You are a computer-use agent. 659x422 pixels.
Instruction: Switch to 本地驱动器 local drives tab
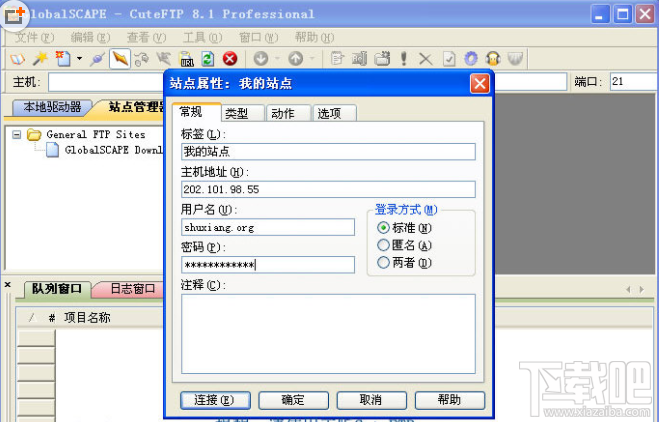53,107
